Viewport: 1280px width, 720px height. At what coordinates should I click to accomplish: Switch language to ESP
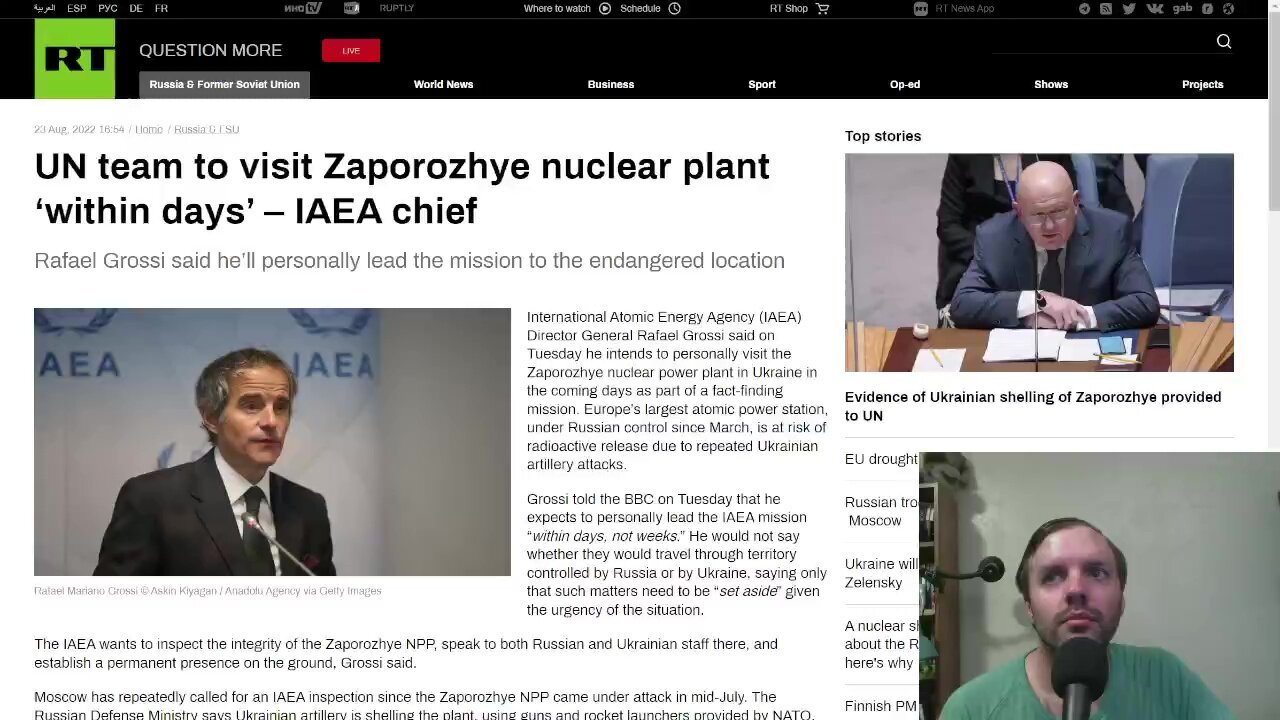pos(76,8)
